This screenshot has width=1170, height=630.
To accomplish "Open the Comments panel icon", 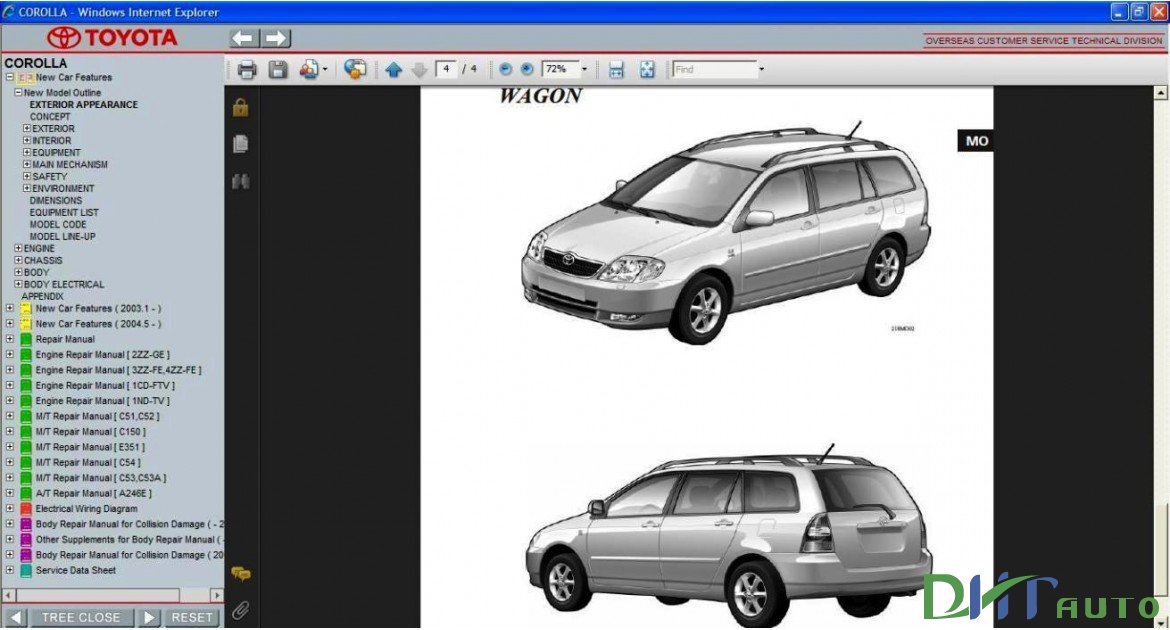I will pyautogui.click(x=240, y=574).
